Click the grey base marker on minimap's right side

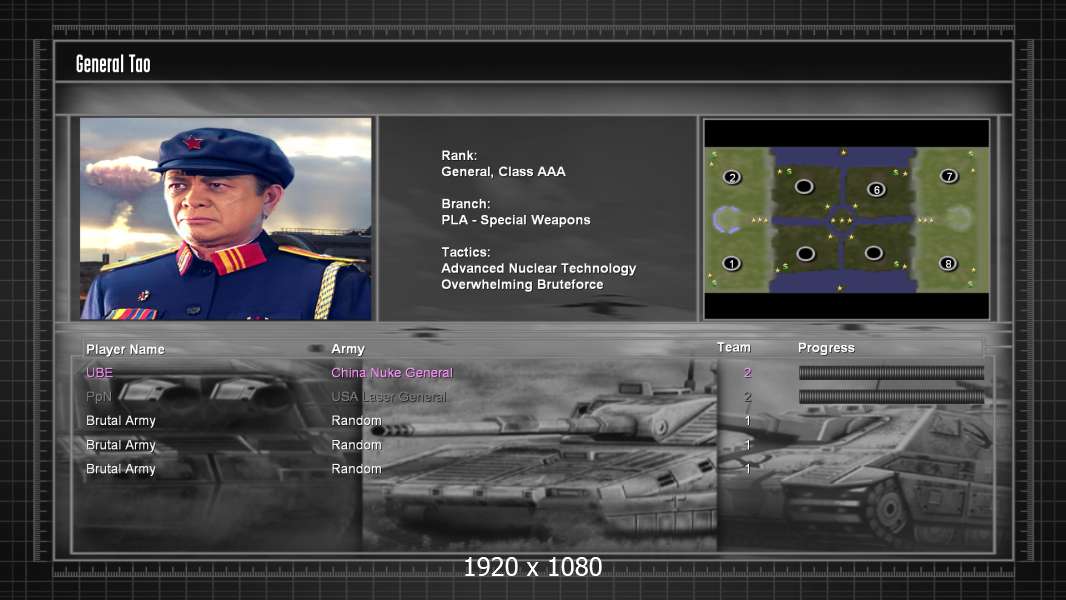(959, 218)
